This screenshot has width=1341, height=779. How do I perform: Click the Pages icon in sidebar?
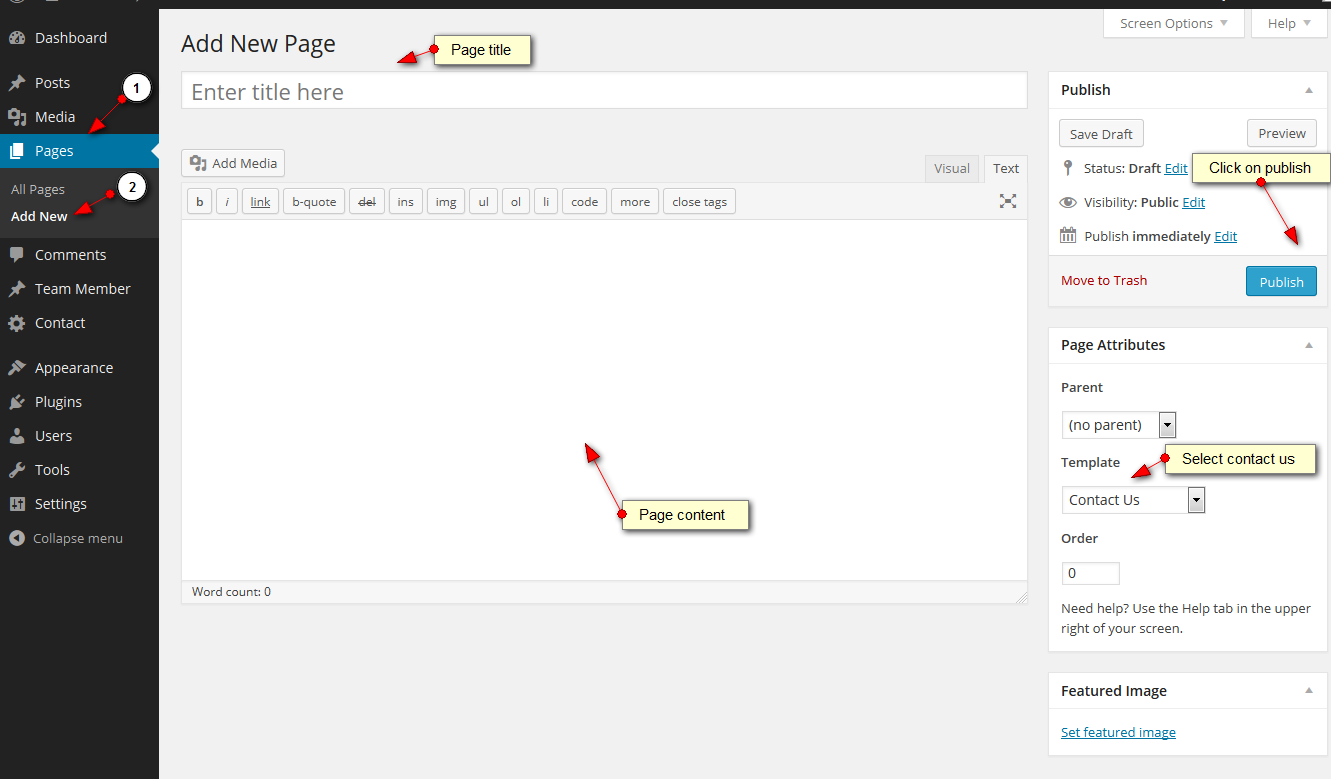coord(17,151)
